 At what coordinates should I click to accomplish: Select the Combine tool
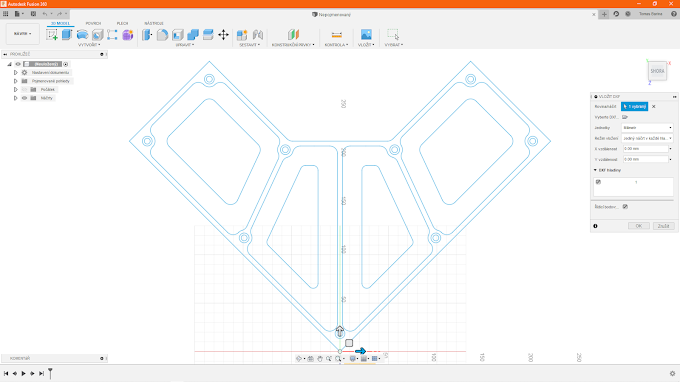[x=193, y=35]
